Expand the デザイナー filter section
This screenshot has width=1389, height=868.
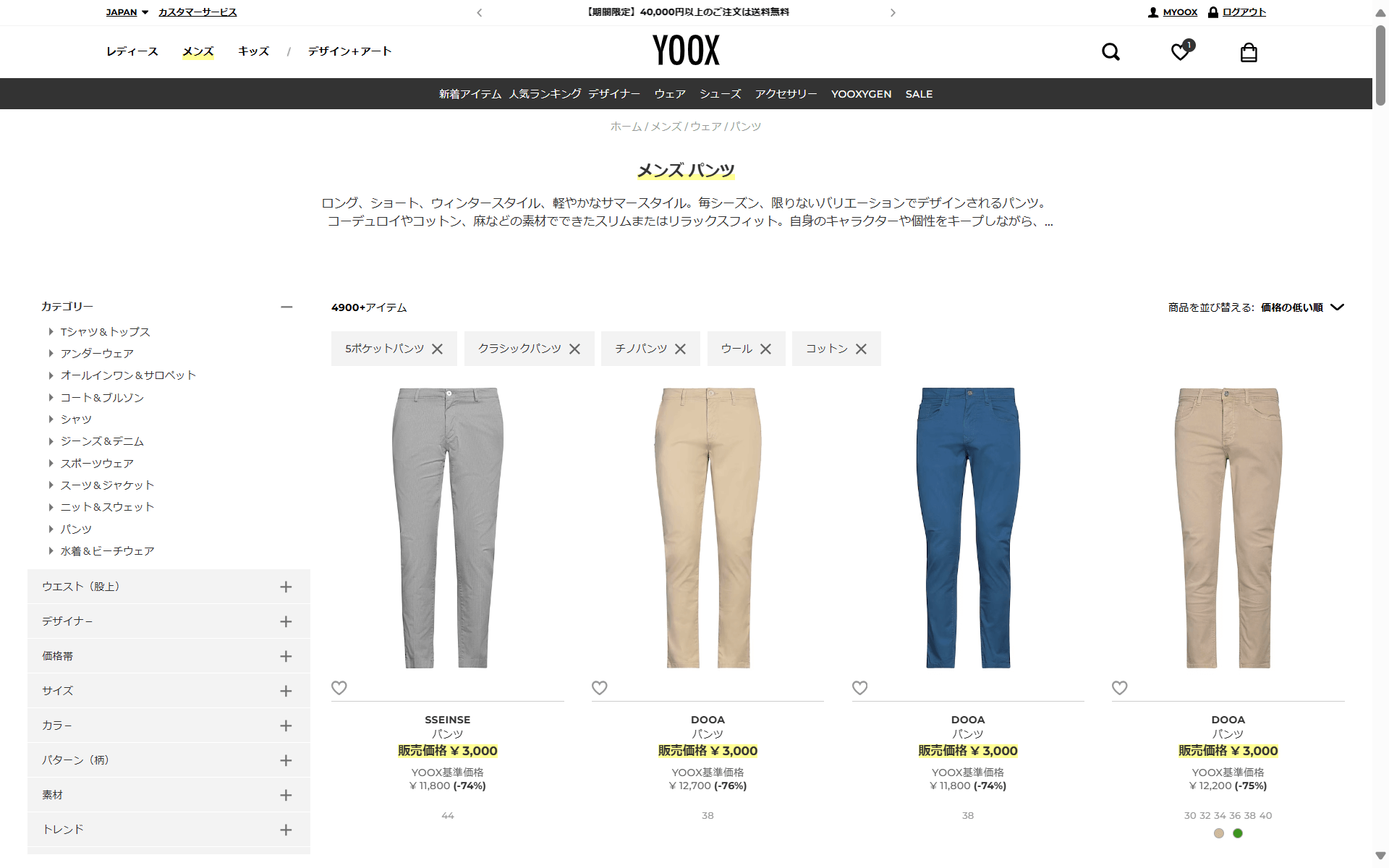click(x=169, y=621)
